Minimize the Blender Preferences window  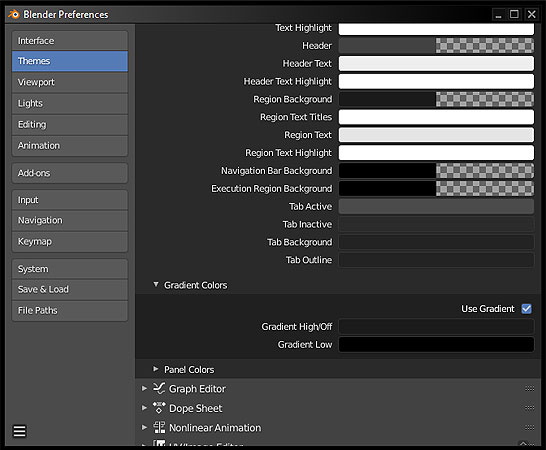pos(499,15)
